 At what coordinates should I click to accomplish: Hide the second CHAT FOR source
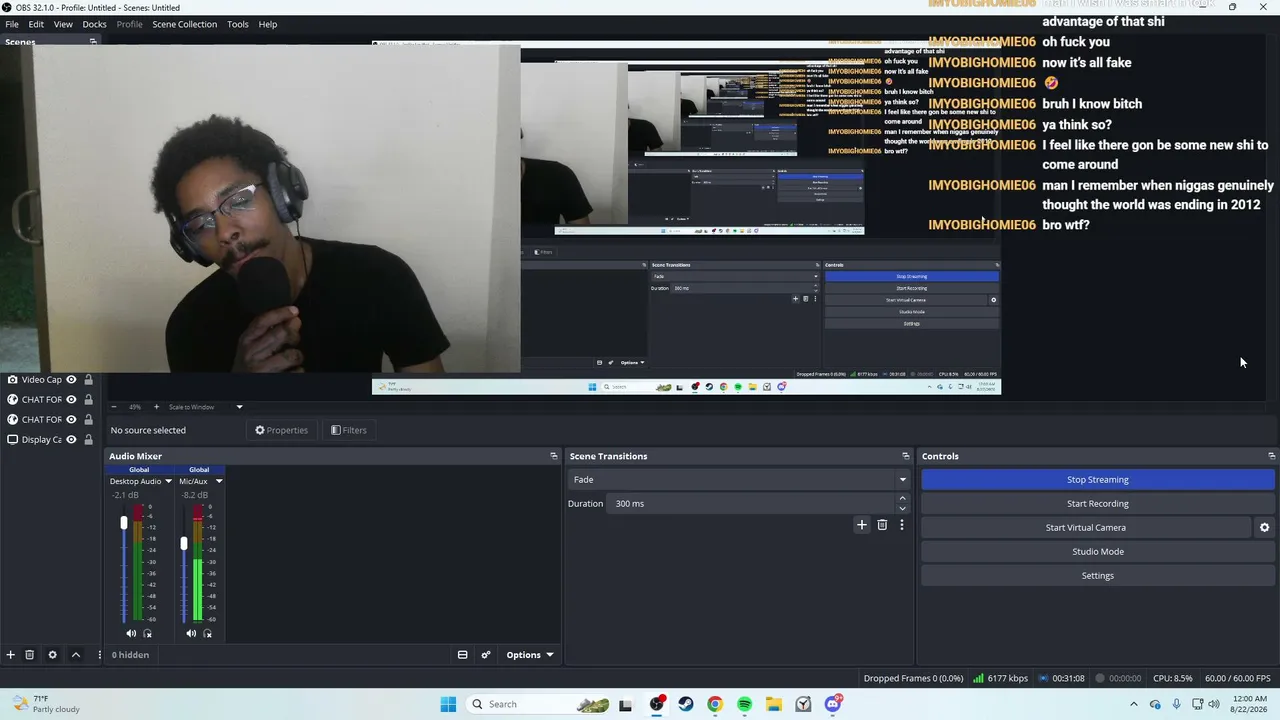pos(71,420)
